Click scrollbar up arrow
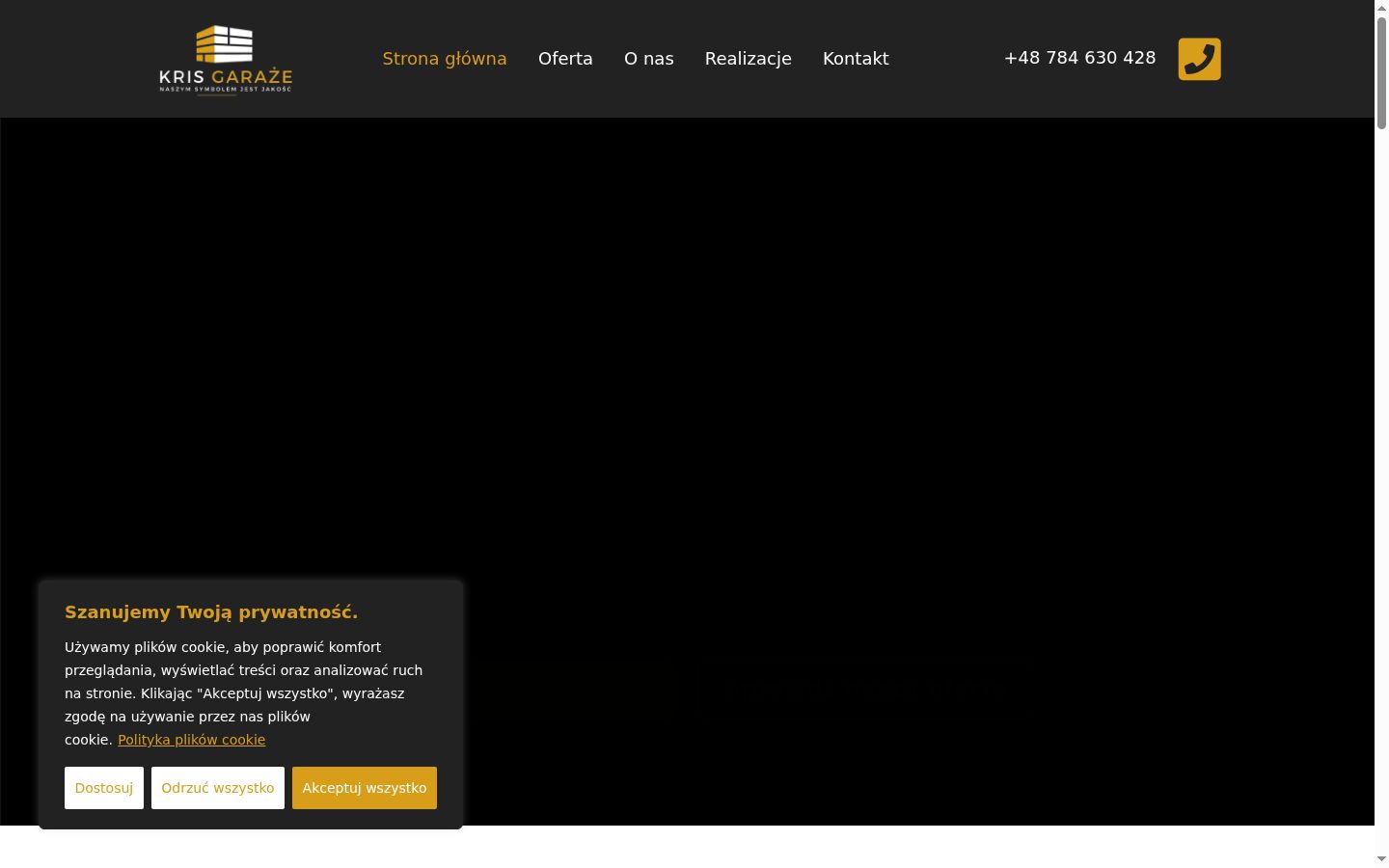 pyautogui.click(x=1381, y=7)
